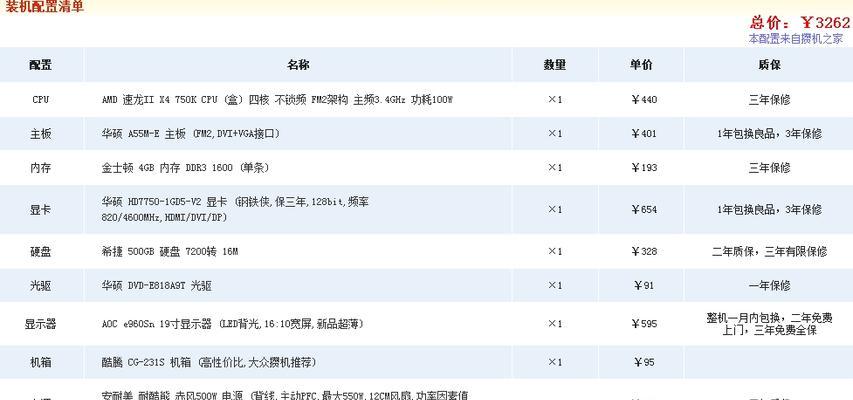853x400 pixels.
Task: Click the 一年保修 warranty
Action: point(769,285)
